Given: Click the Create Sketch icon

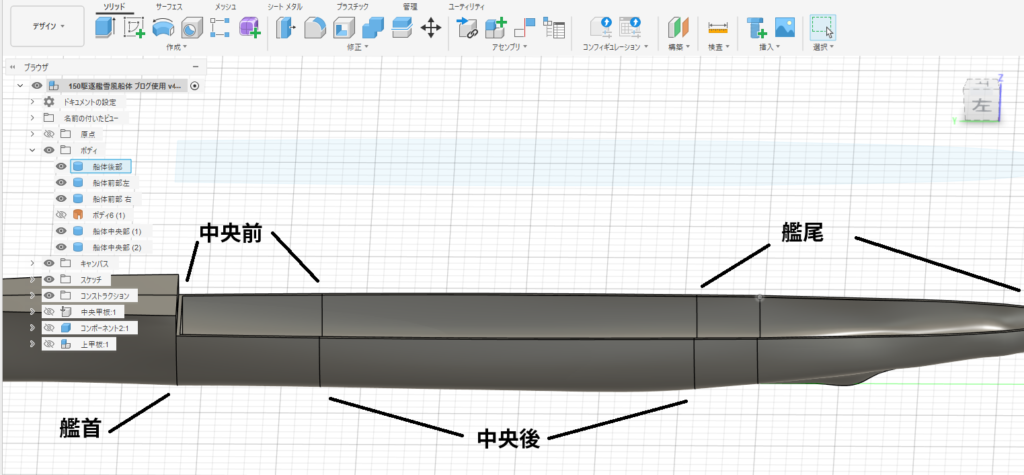Looking at the screenshot, I should (x=134, y=27).
